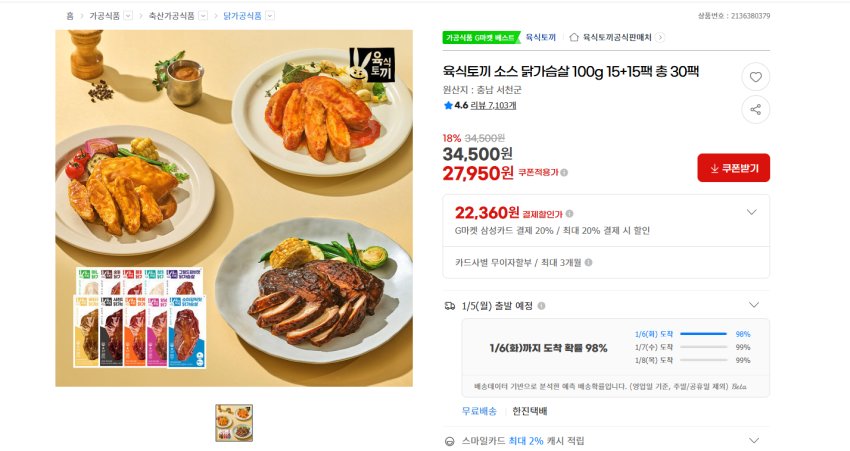Open the 육식토끼공식판매처 store home icon
The height and width of the screenshot is (451, 850).
[574, 37]
